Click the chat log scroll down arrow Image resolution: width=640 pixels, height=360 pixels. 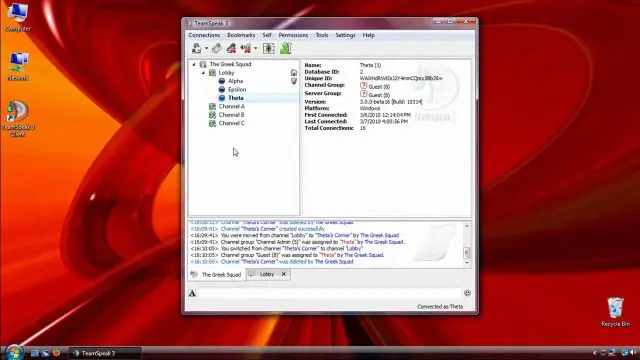click(467, 263)
